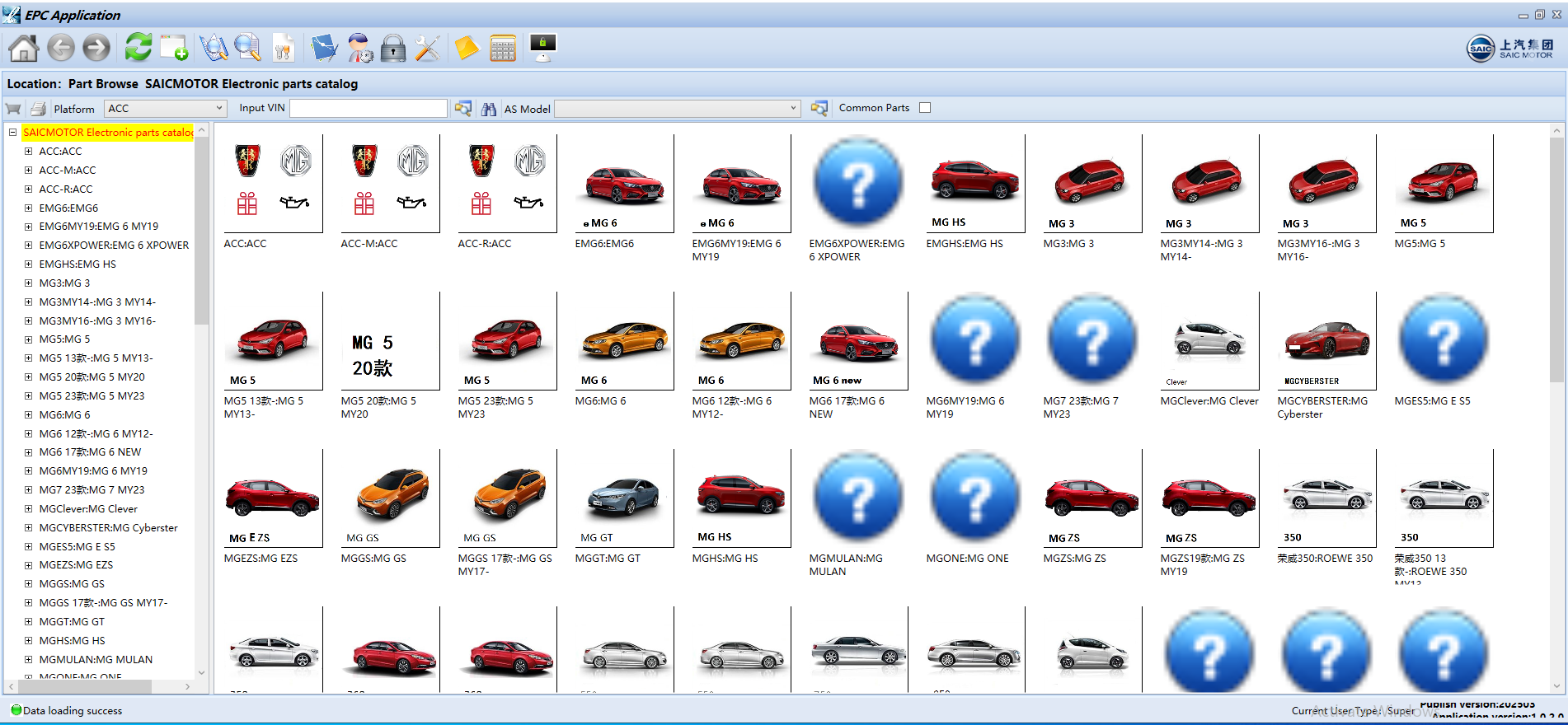The image size is (1568, 725).
Task: Expand the MGHS:MG HS tree node
Action: (x=28, y=641)
